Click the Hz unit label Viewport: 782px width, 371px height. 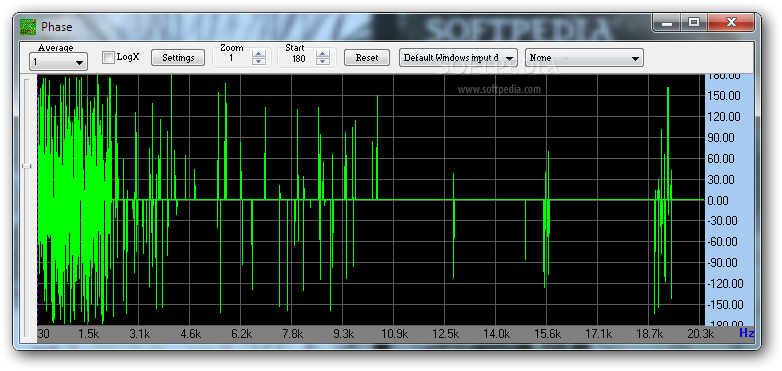coord(747,333)
